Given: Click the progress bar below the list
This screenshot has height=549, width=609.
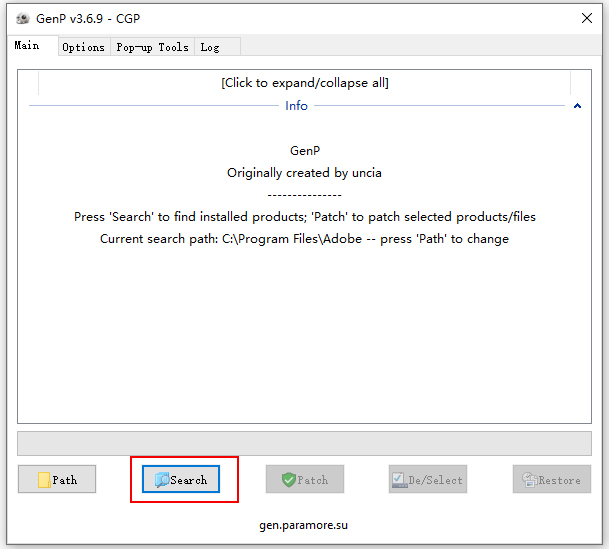Looking at the screenshot, I should pyautogui.click(x=304, y=443).
